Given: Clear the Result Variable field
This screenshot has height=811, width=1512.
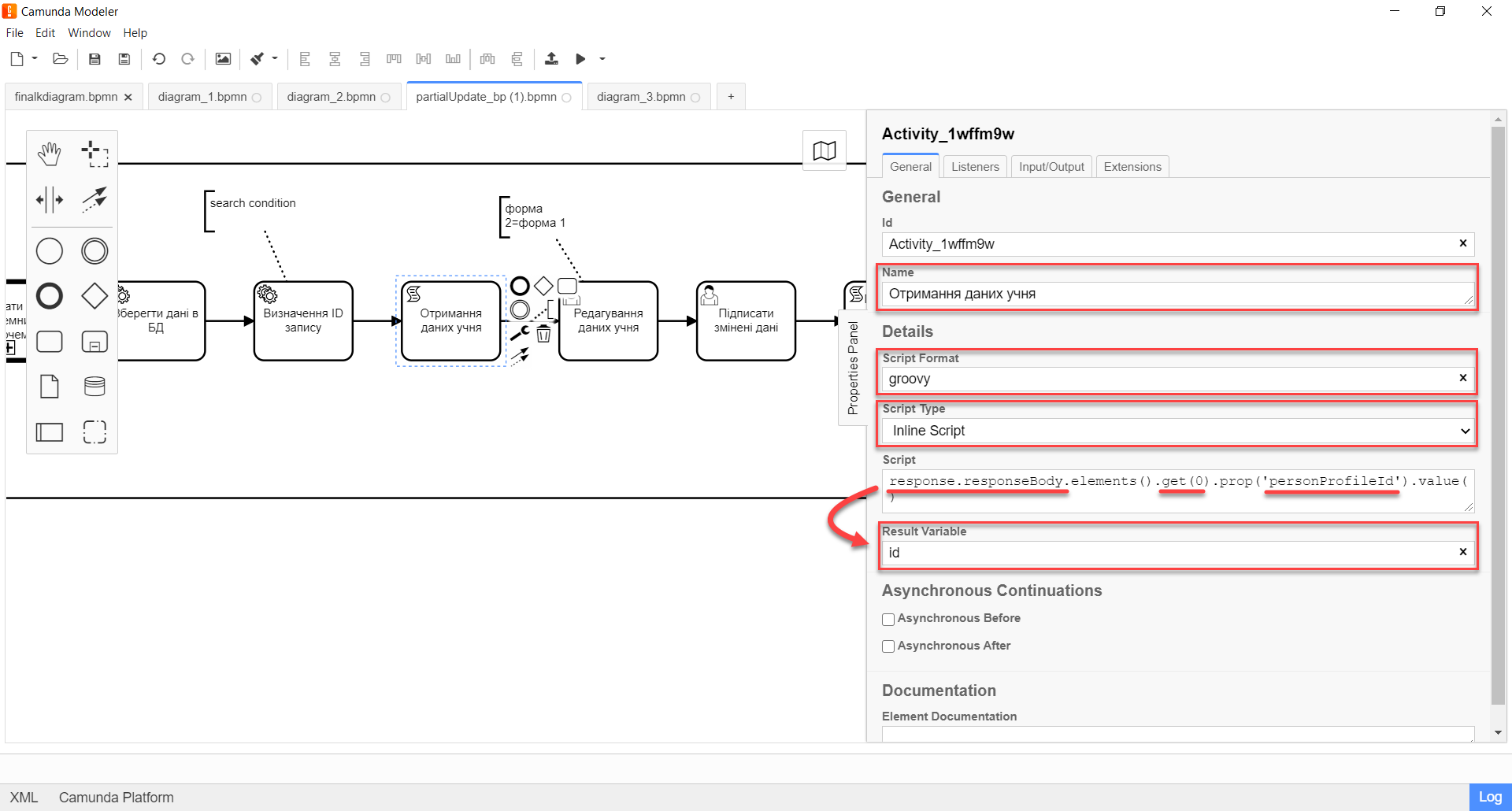Looking at the screenshot, I should pos(1463,552).
